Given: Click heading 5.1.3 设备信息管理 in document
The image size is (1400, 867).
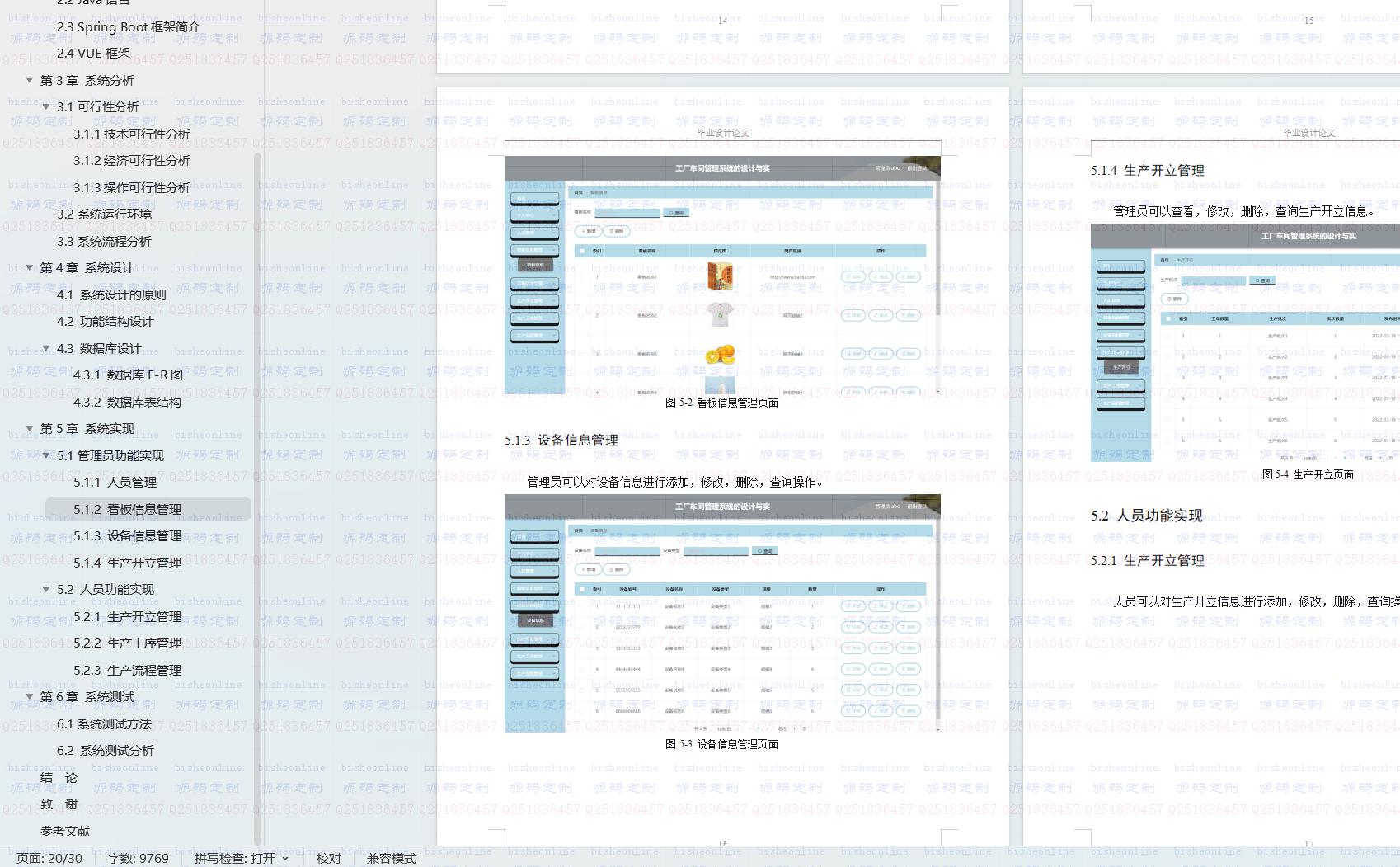Looking at the screenshot, I should pyautogui.click(x=561, y=440).
